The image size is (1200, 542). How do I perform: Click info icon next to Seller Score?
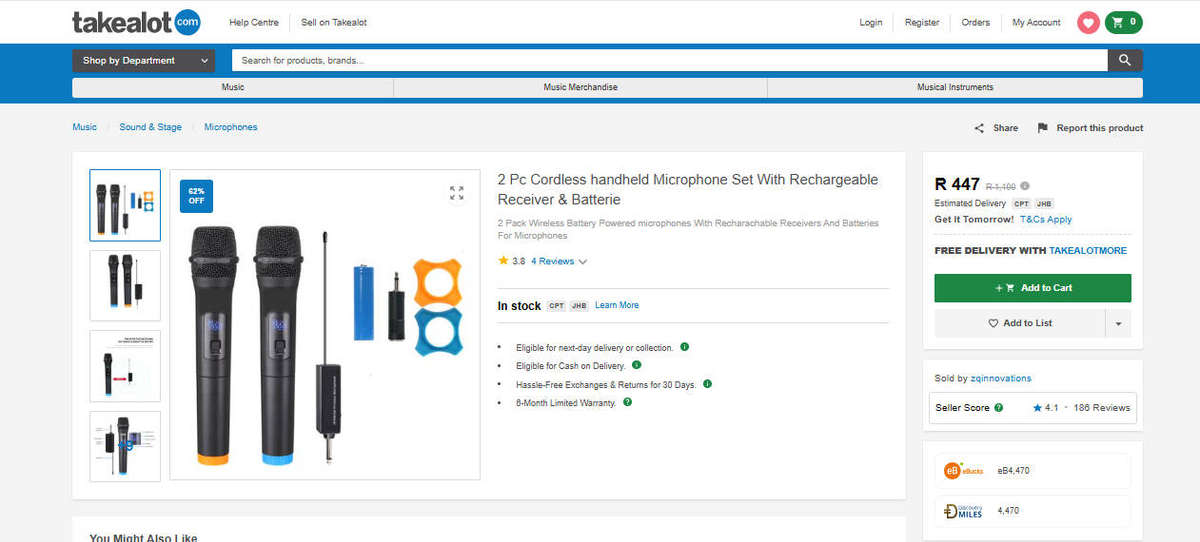998,408
